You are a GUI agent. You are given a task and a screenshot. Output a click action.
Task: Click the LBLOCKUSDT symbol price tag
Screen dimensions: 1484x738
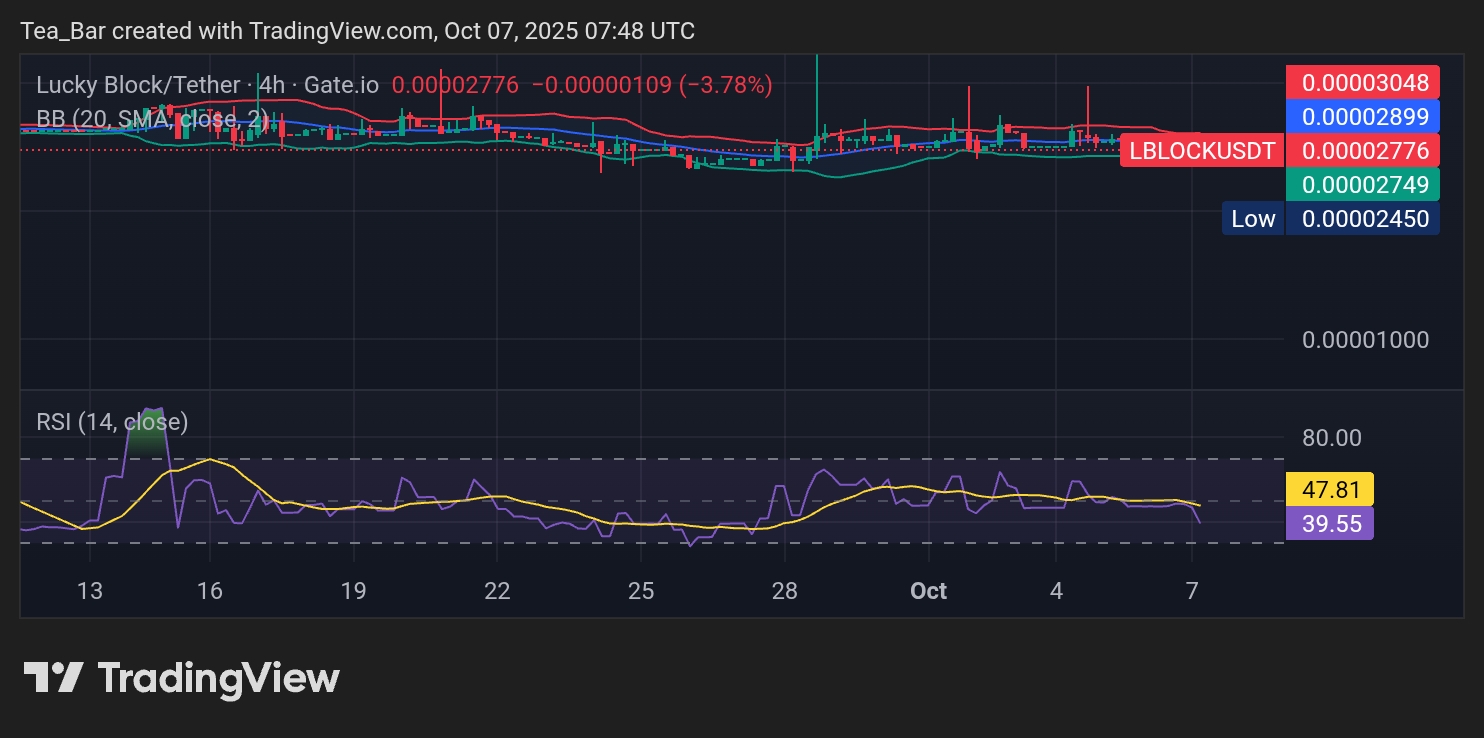click(1202, 151)
